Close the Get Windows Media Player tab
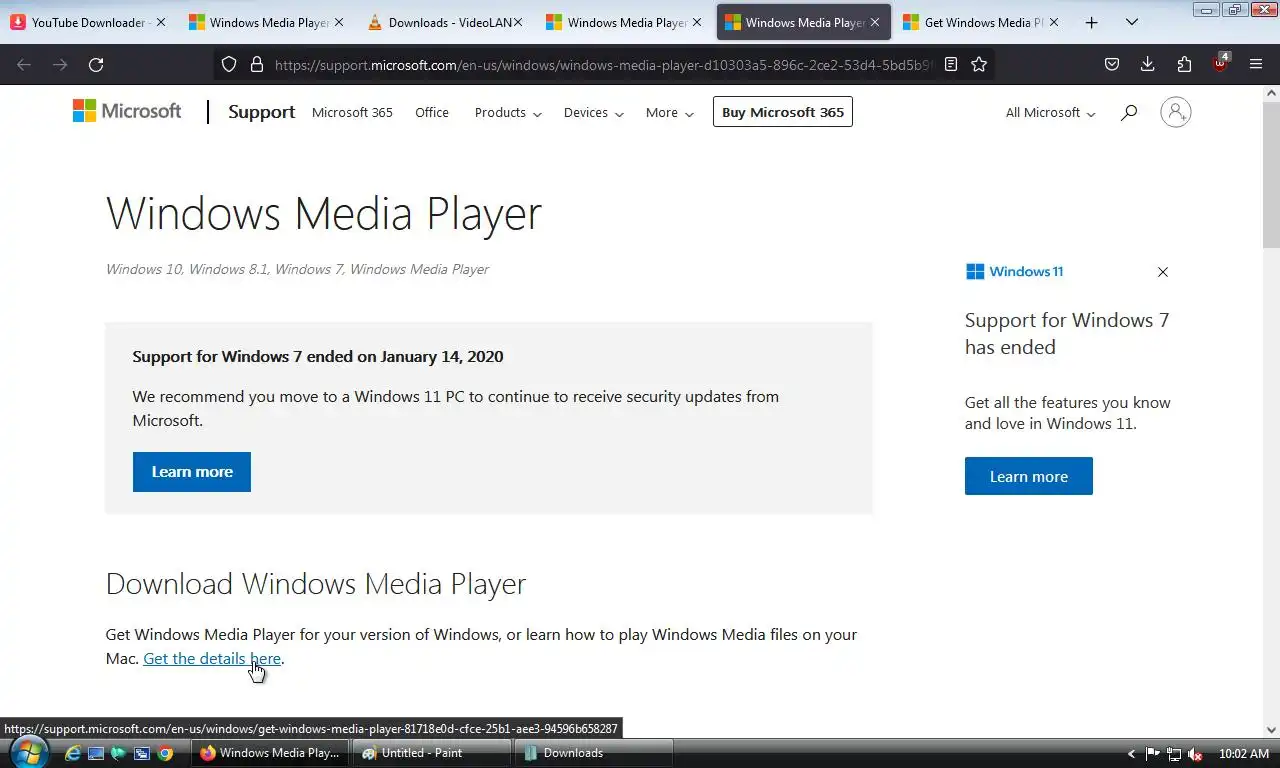Image resolution: width=1280 pixels, height=768 pixels. (x=1053, y=22)
